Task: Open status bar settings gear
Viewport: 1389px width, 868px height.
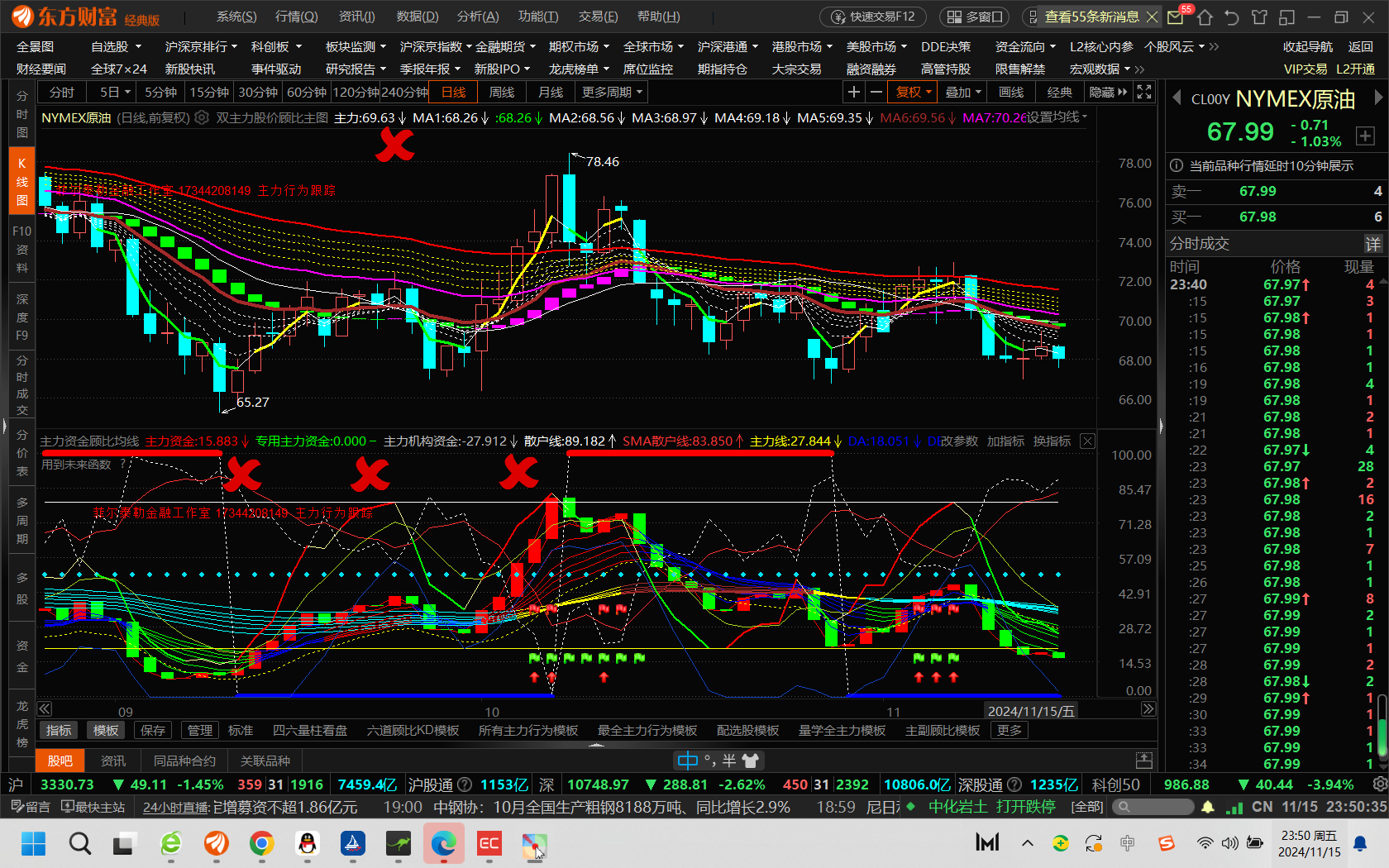Action: click(x=1379, y=785)
